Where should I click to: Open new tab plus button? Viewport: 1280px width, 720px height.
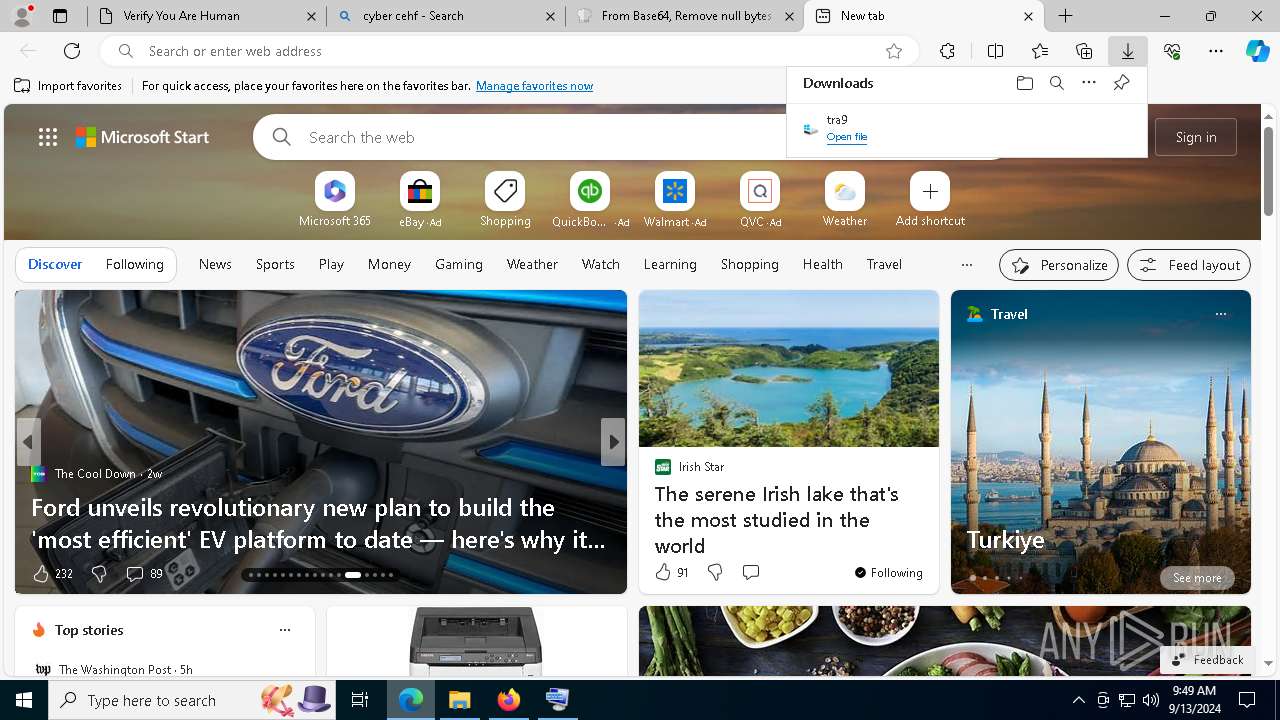(x=1066, y=16)
